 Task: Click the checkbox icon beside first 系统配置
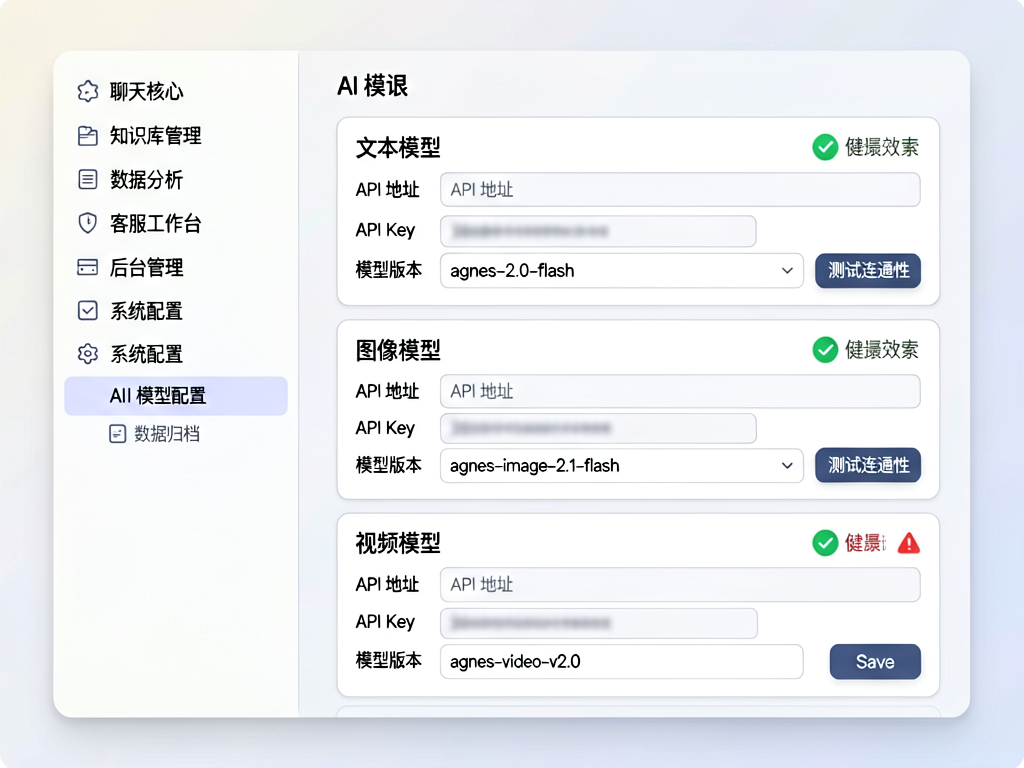click(x=88, y=310)
